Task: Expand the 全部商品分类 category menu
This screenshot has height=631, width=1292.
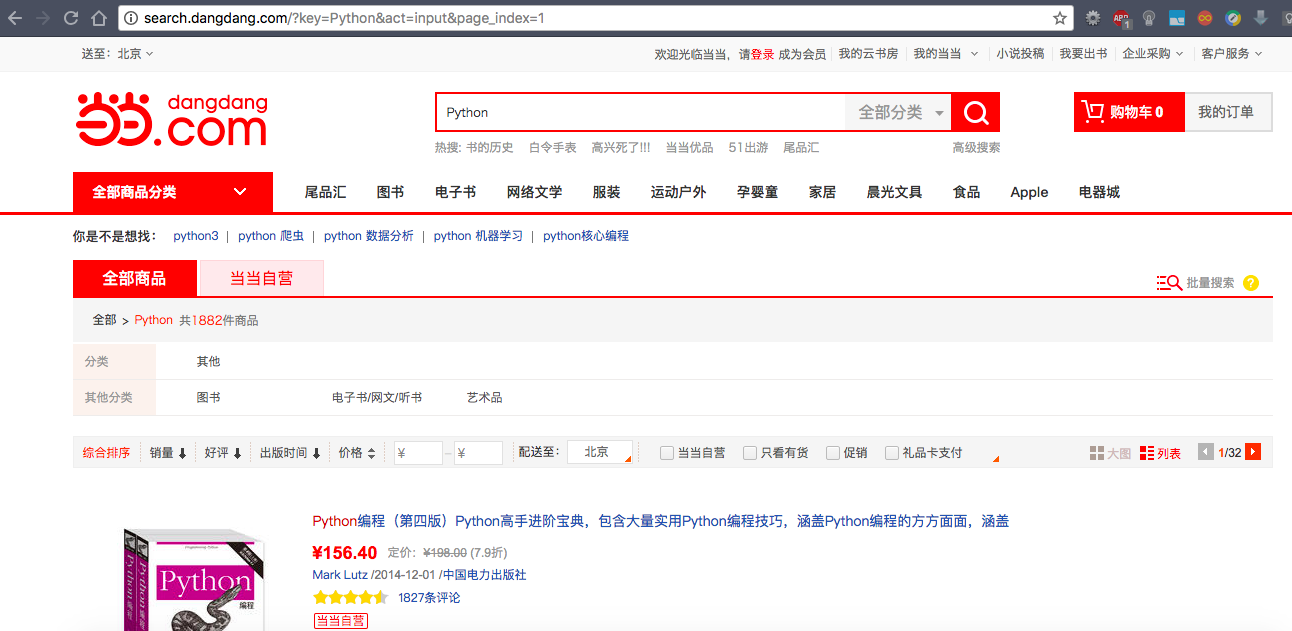Action: pos(173,192)
